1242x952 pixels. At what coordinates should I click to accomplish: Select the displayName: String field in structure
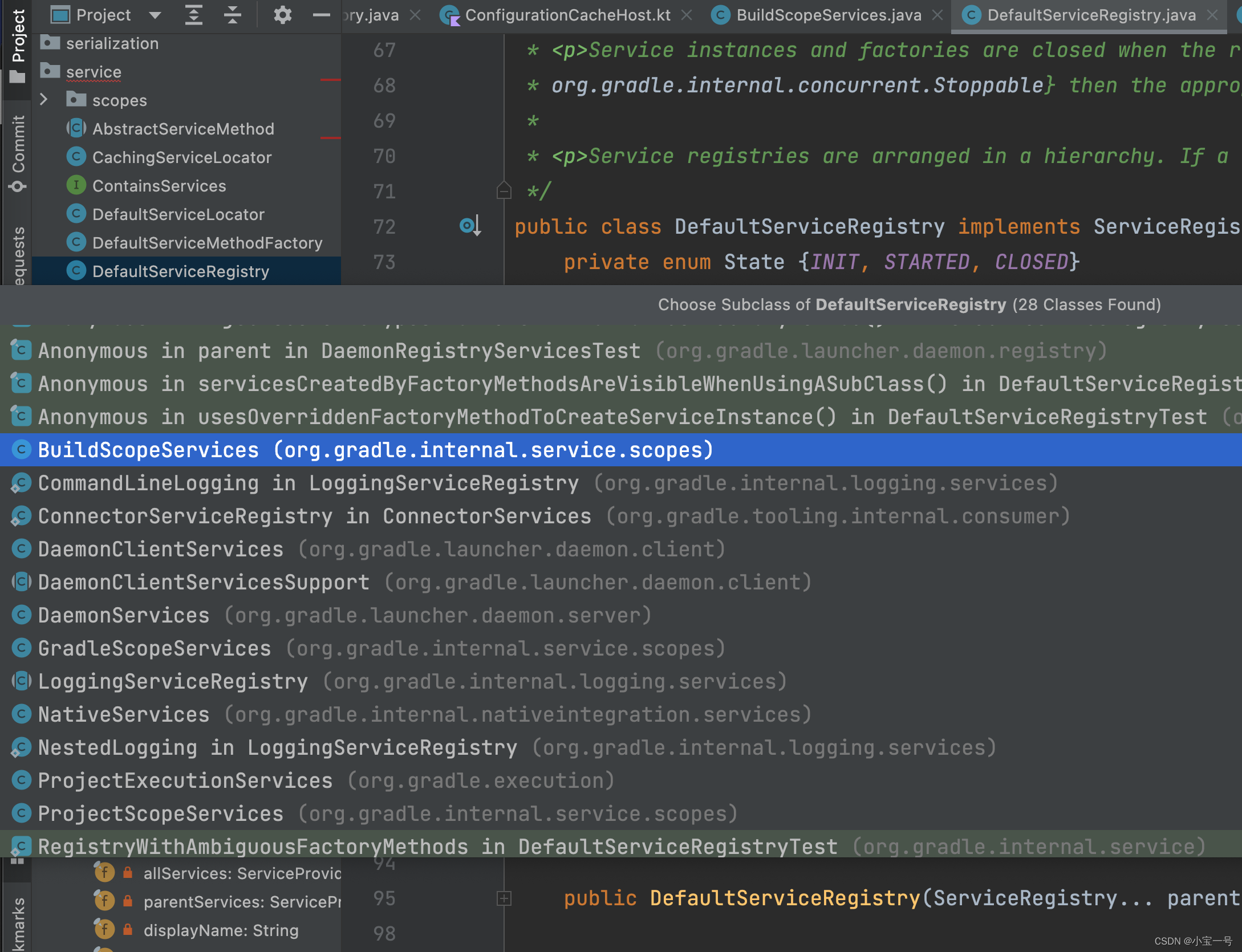click(221, 930)
